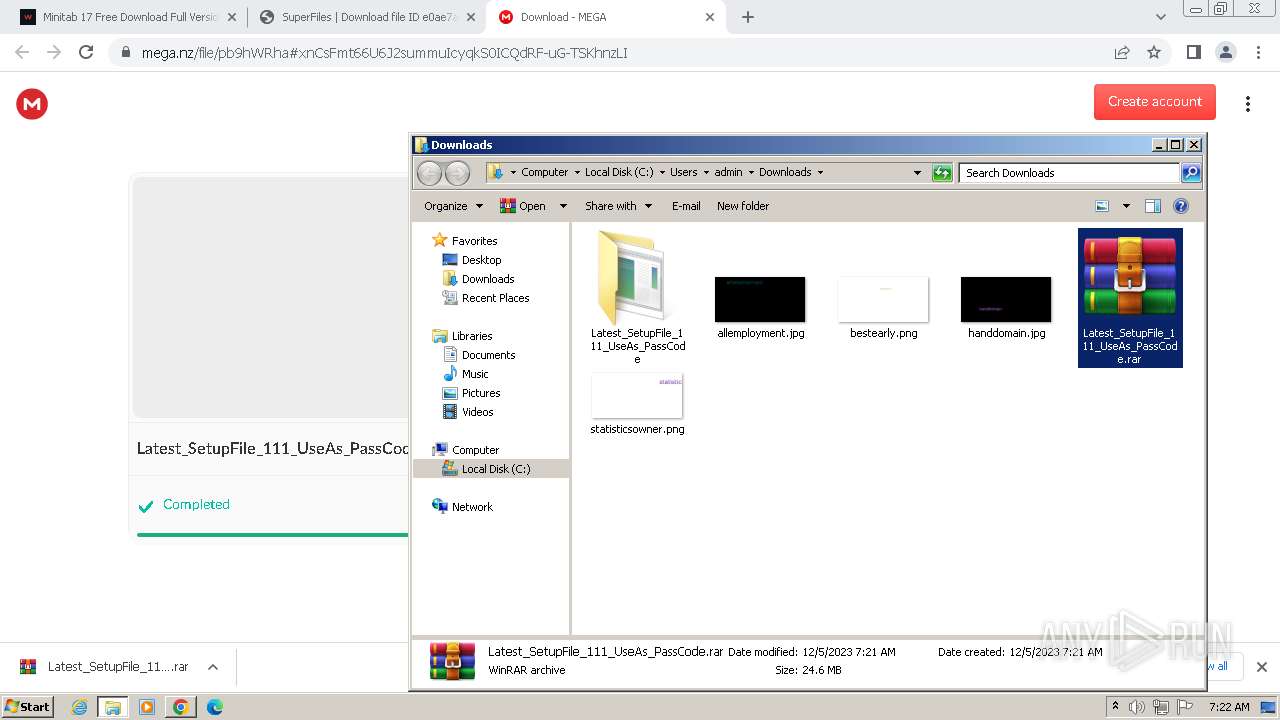Go back in browser history
The height and width of the screenshot is (720, 1280).
pyautogui.click(x=22, y=52)
